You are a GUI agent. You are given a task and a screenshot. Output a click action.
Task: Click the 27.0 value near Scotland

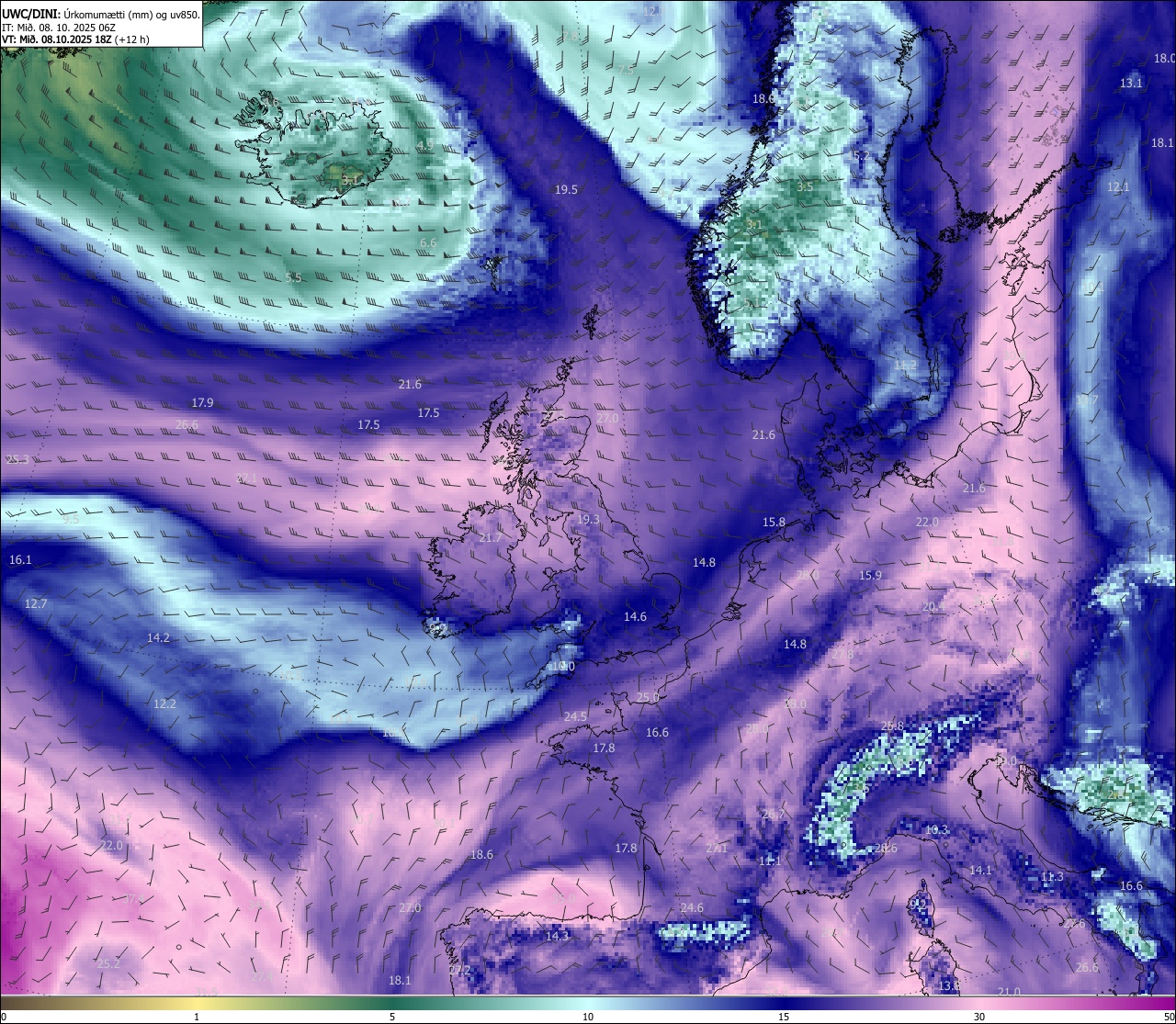(x=607, y=419)
